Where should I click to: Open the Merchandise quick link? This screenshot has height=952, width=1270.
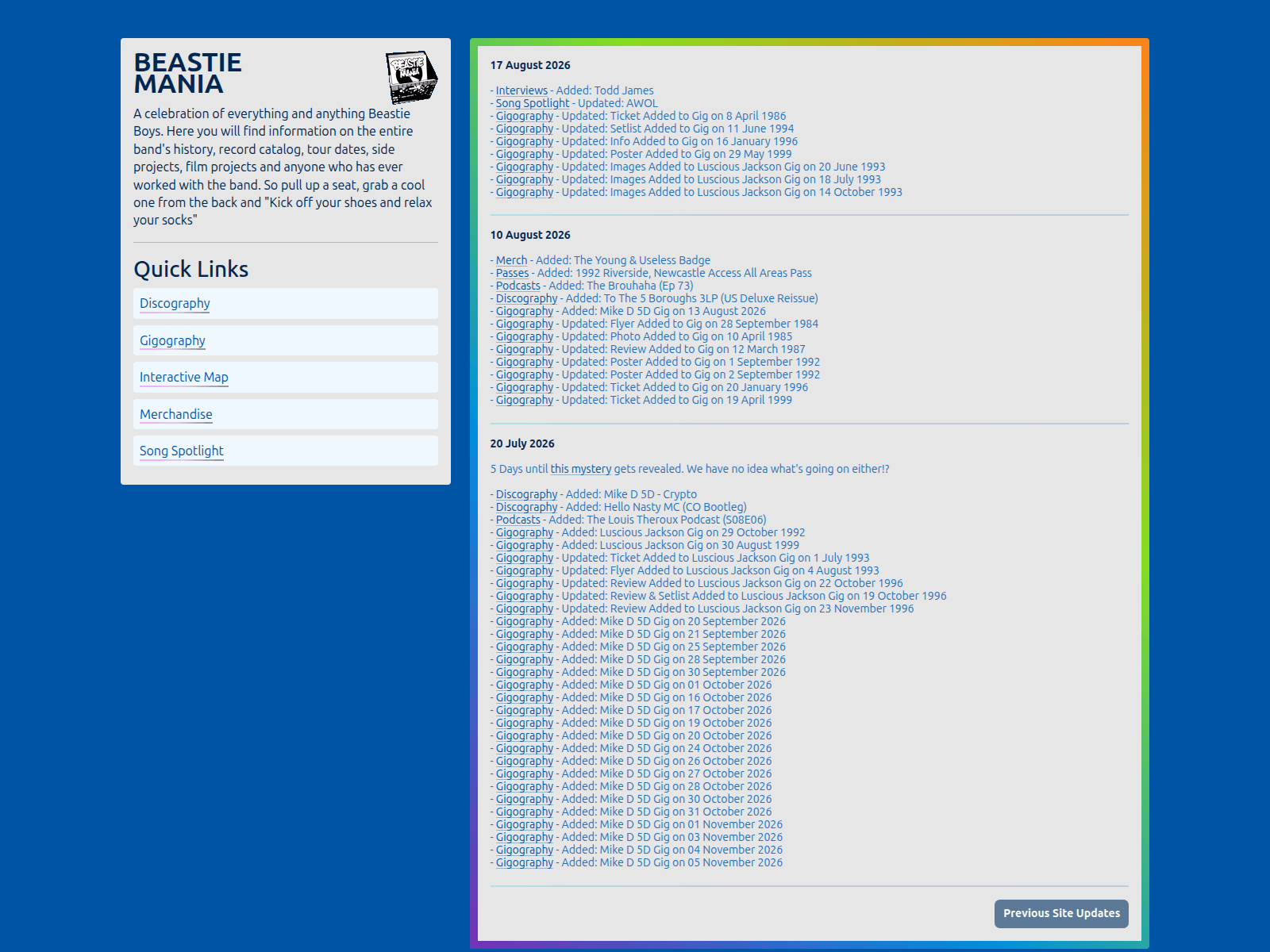[x=175, y=414]
